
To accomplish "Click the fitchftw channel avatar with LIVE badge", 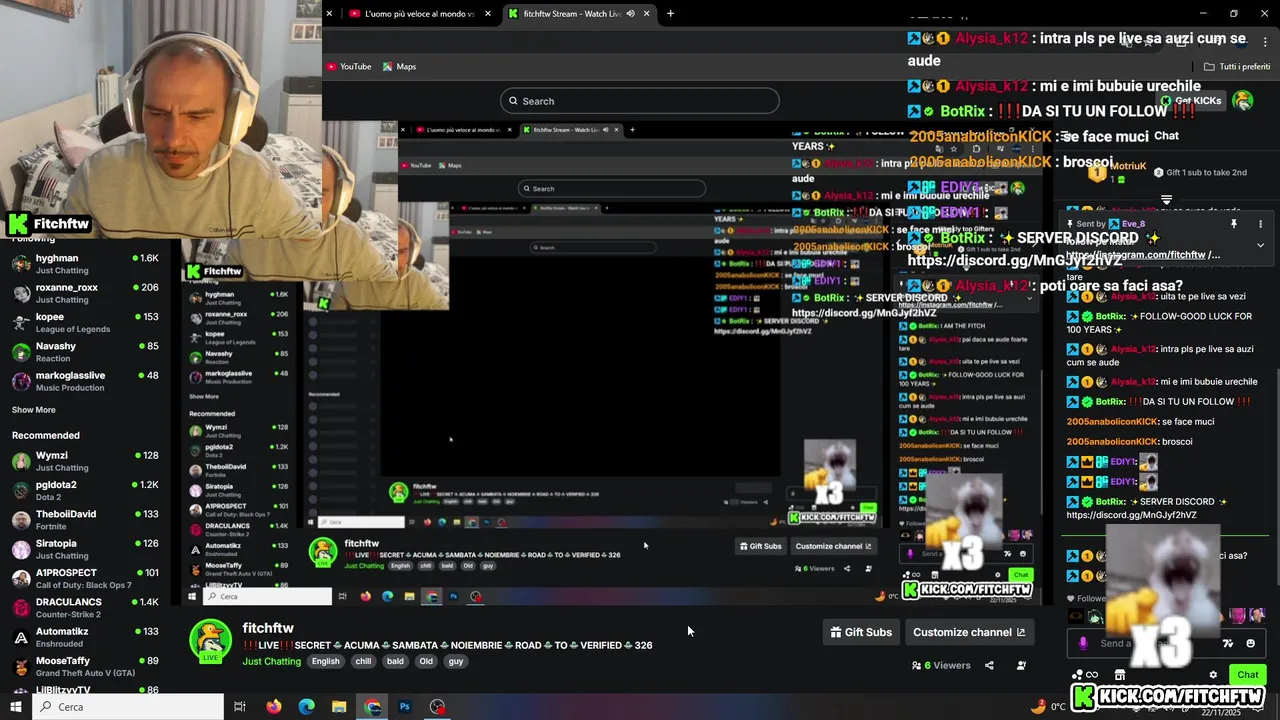I will [x=210, y=641].
